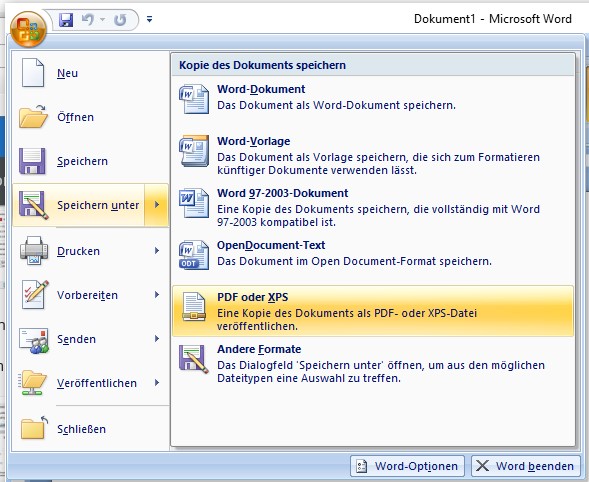
Task: Select the Senden menu entry
Action: (90, 339)
